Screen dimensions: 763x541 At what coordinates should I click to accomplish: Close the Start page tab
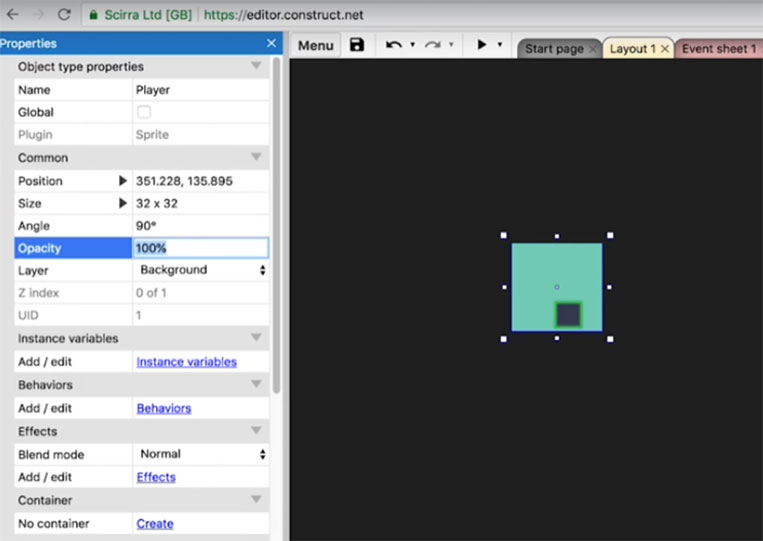(x=593, y=49)
